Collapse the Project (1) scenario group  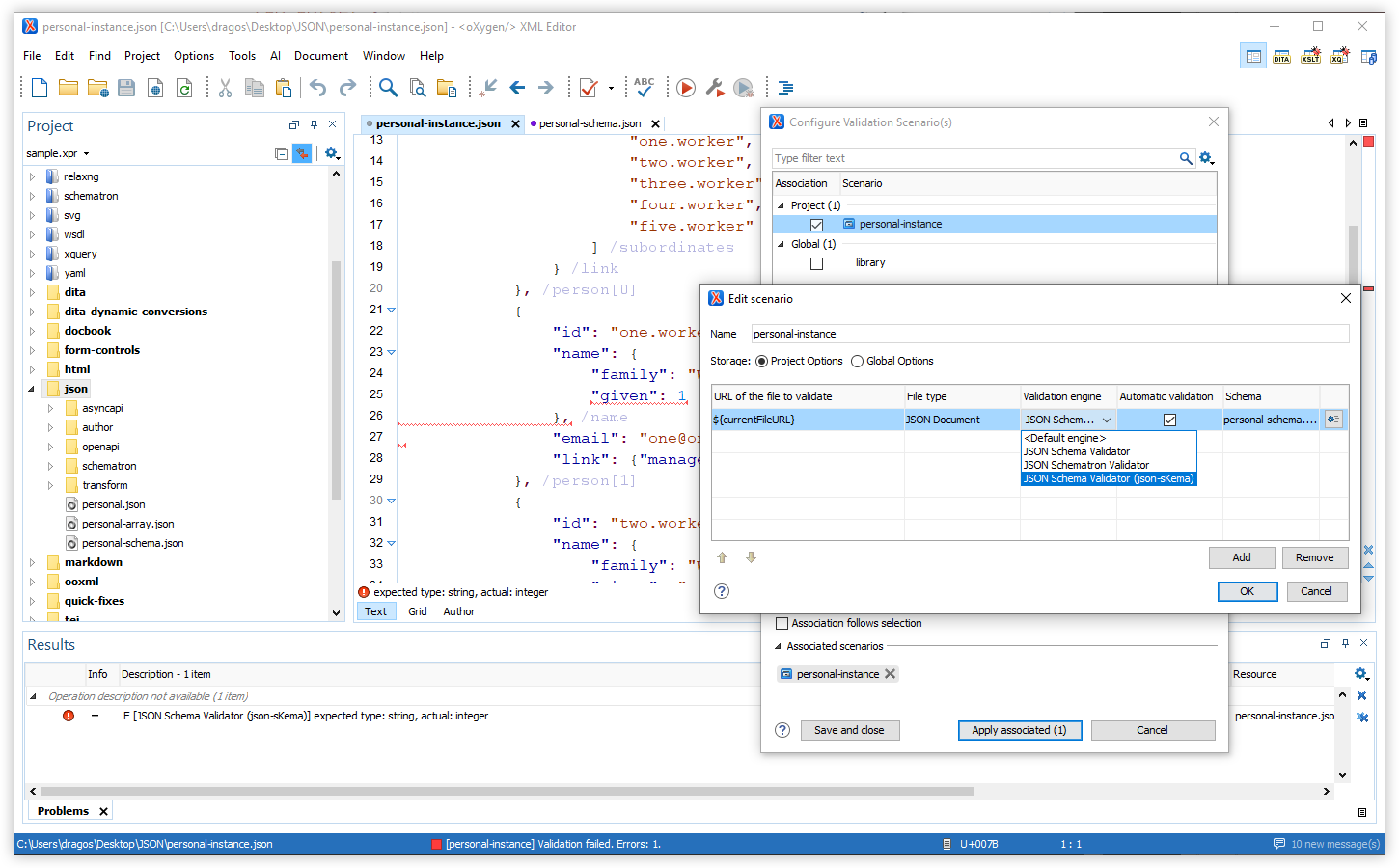(x=782, y=205)
